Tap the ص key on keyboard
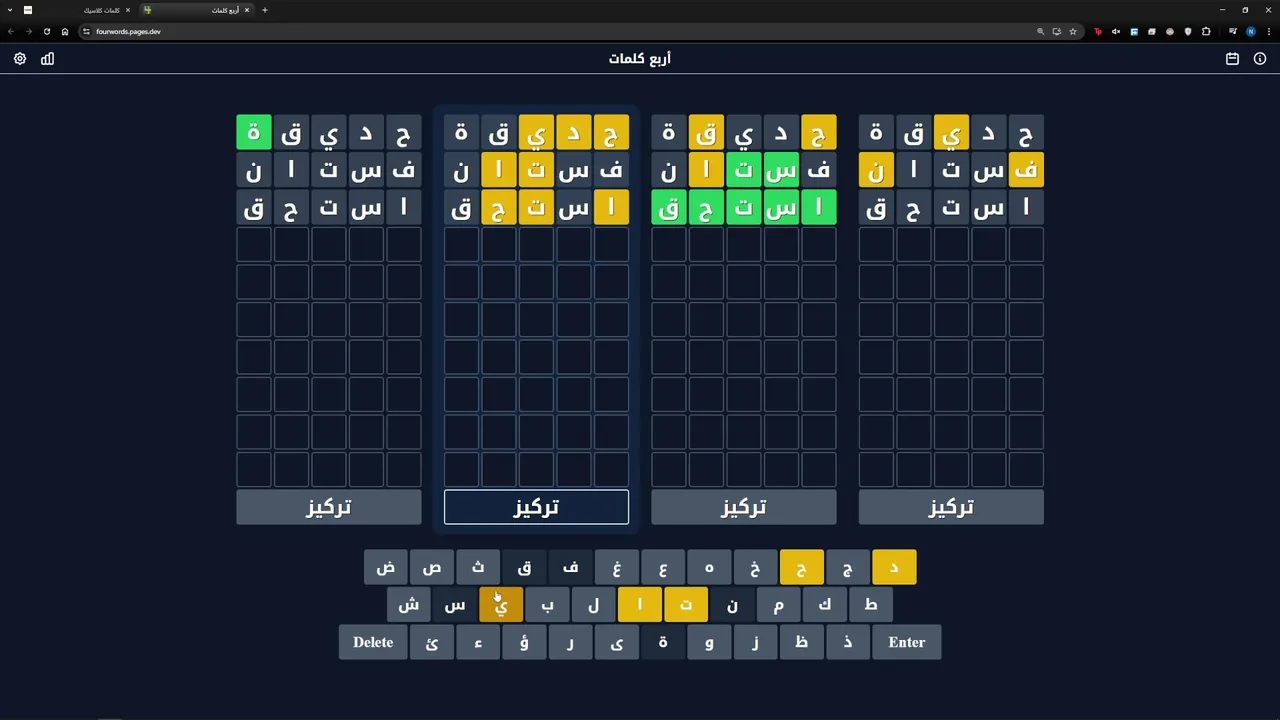The height and width of the screenshot is (720, 1280). 432,567
